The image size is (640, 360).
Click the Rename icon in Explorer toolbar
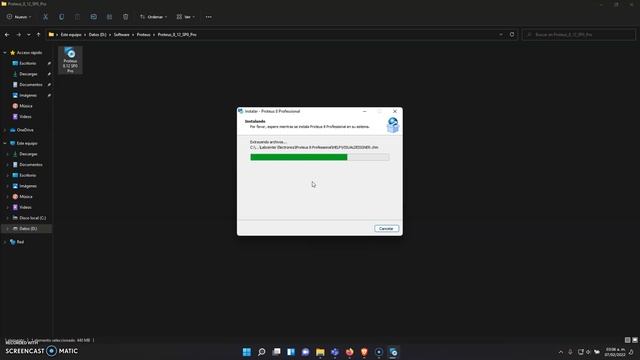pyautogui.click(x=93, y=17)
